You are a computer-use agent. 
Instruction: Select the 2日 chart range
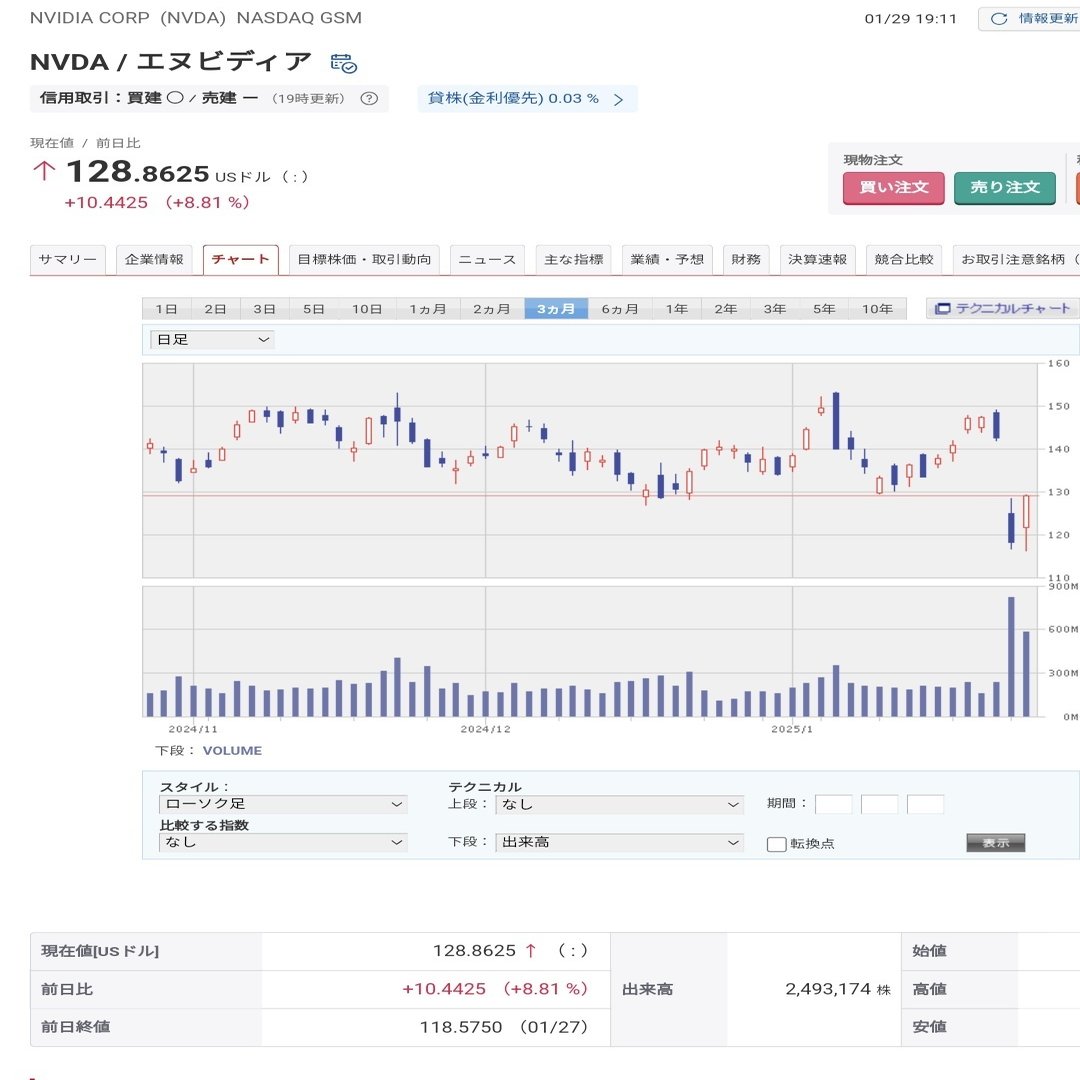[x=215, y=309]
